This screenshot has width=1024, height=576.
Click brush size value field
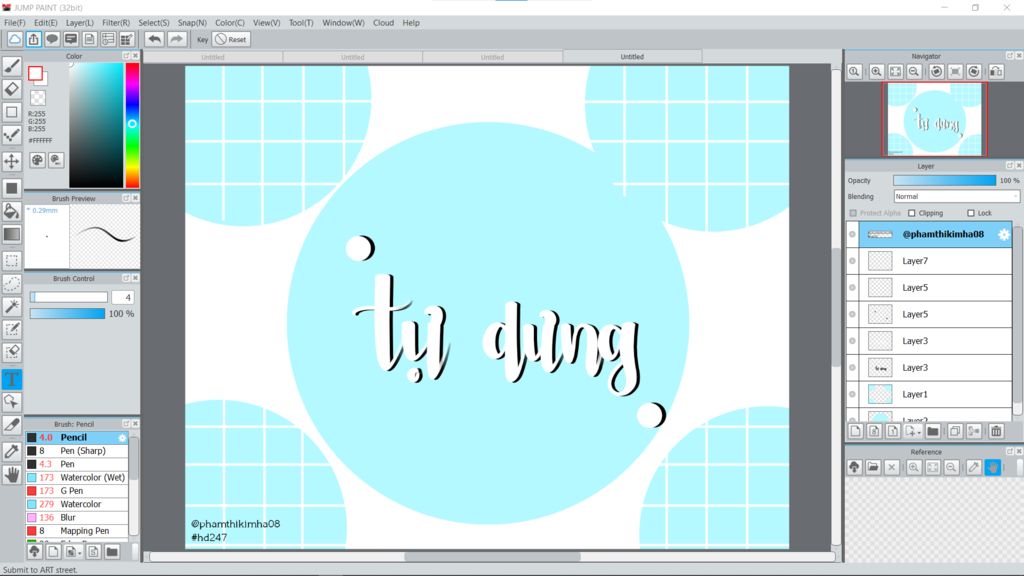coord(123,297)
